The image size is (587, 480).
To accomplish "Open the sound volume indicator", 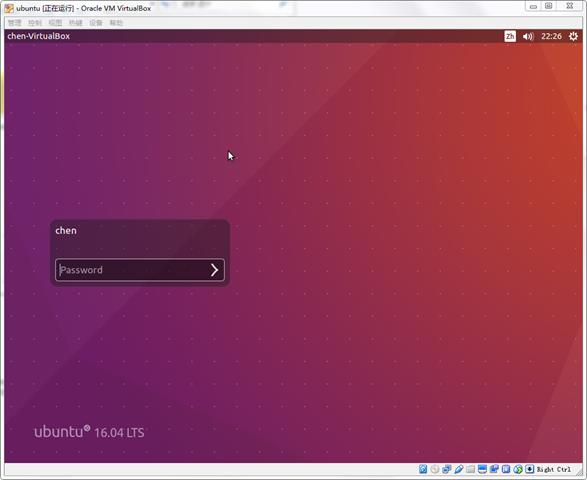I will [x=528, y=36].
